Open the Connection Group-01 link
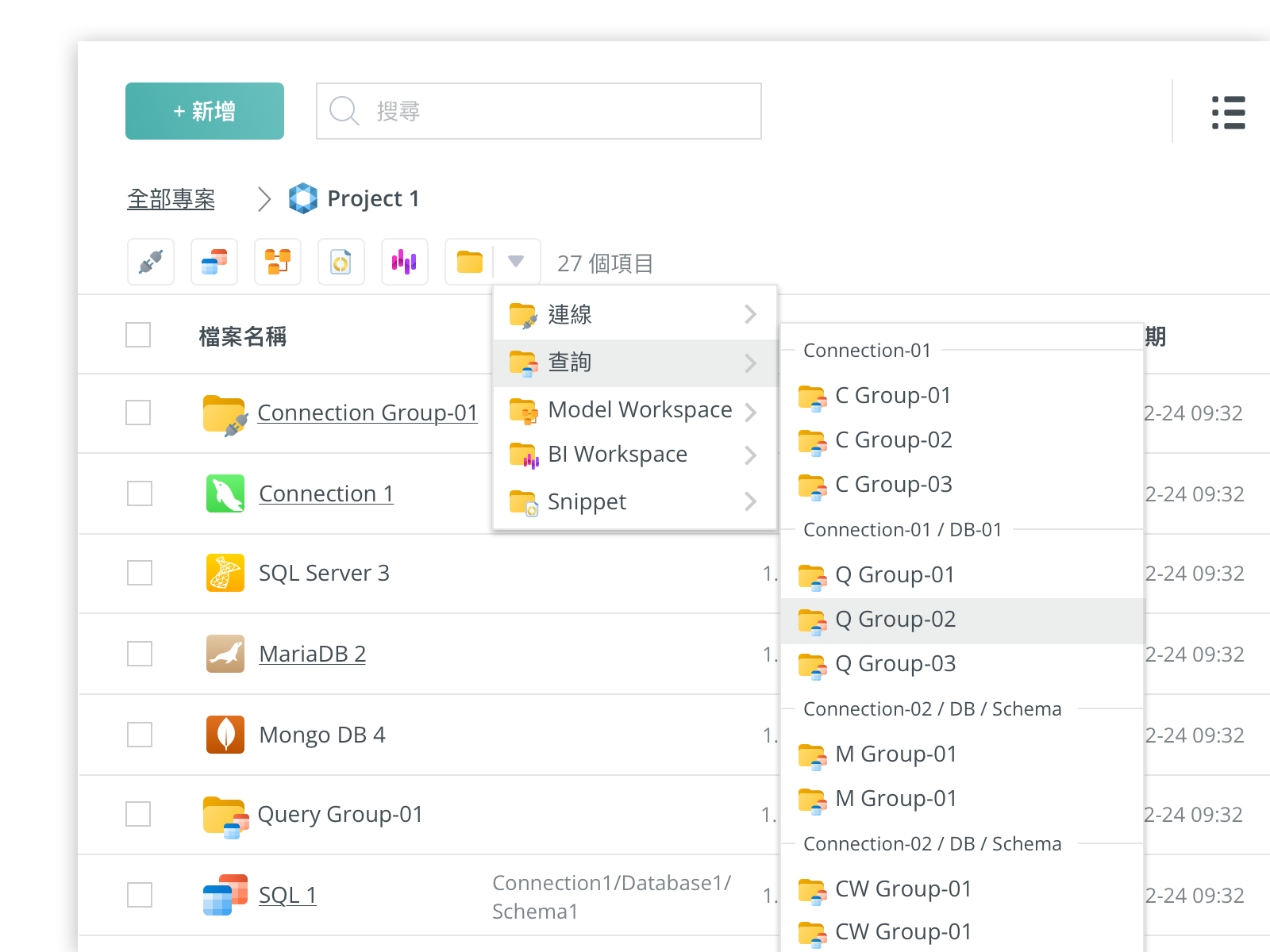This screenshot has height=952, width=1270. coord(368,413)
